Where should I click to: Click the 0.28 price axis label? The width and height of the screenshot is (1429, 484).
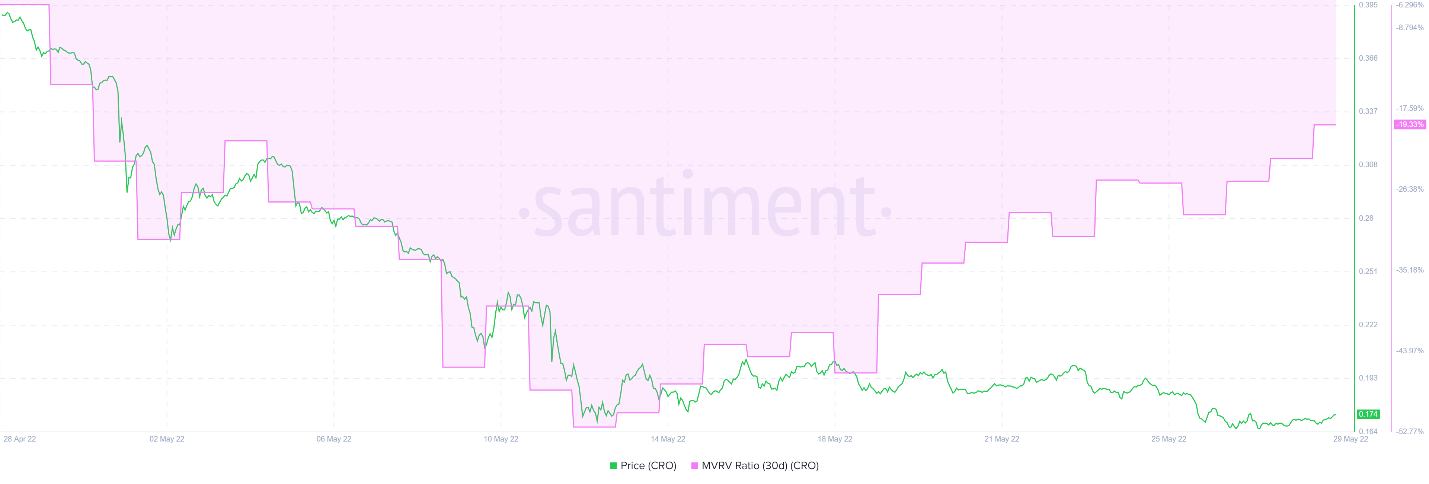[1367, 218]
